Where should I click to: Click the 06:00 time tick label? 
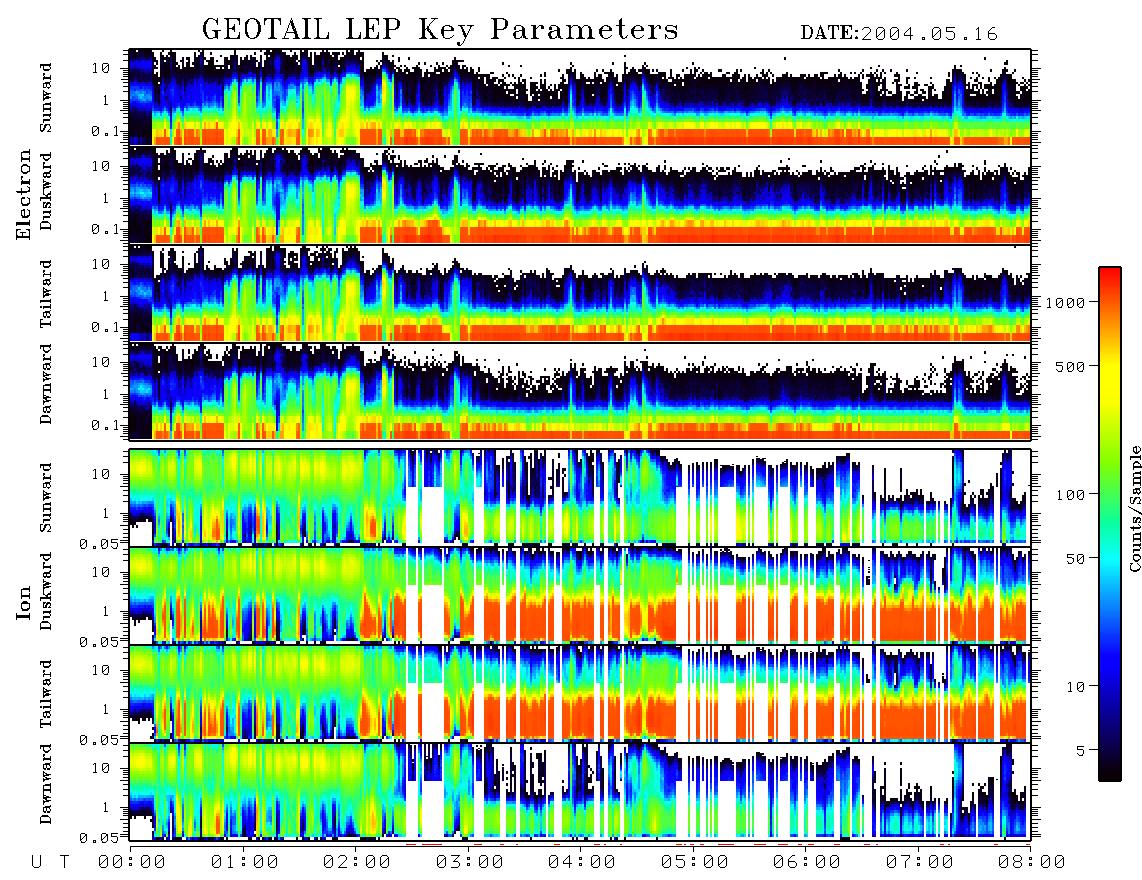click(x=806, y=862)
